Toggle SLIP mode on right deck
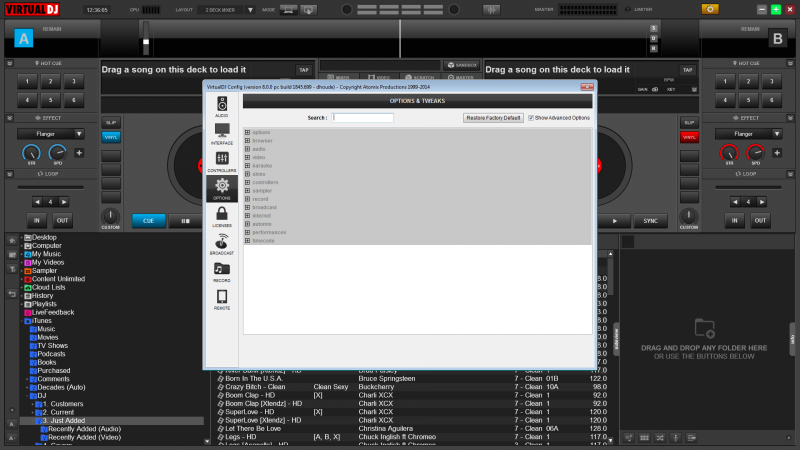800x450 pixels. point(689,122)
